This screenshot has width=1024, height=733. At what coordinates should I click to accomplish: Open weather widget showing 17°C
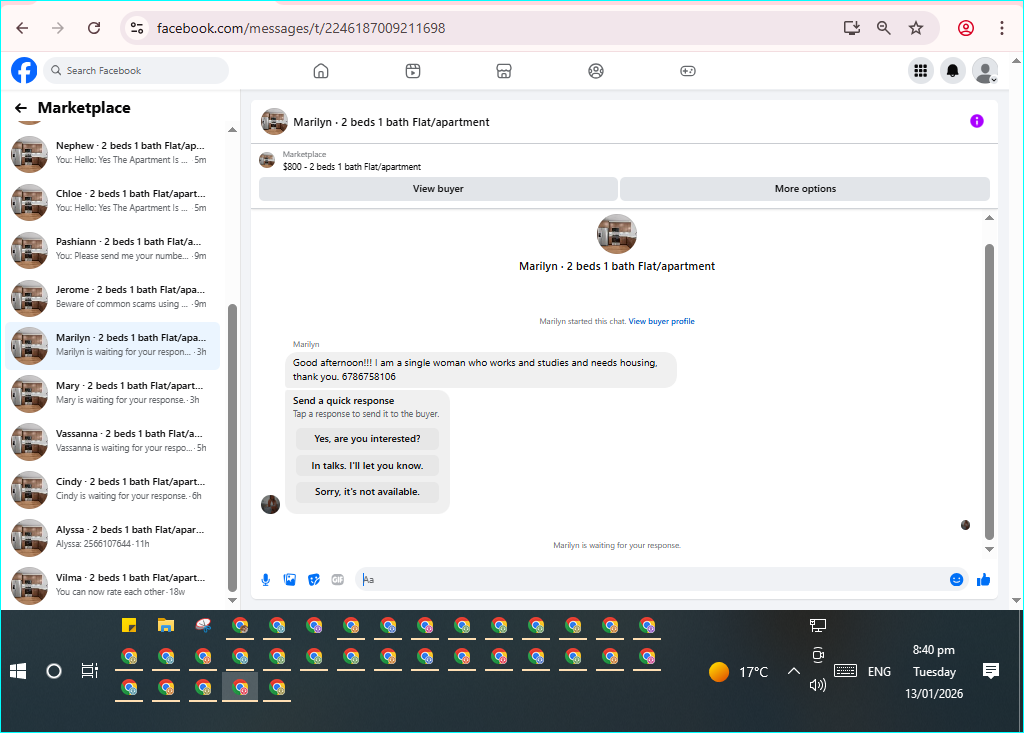pyautogui.click(x=739, y=672)
